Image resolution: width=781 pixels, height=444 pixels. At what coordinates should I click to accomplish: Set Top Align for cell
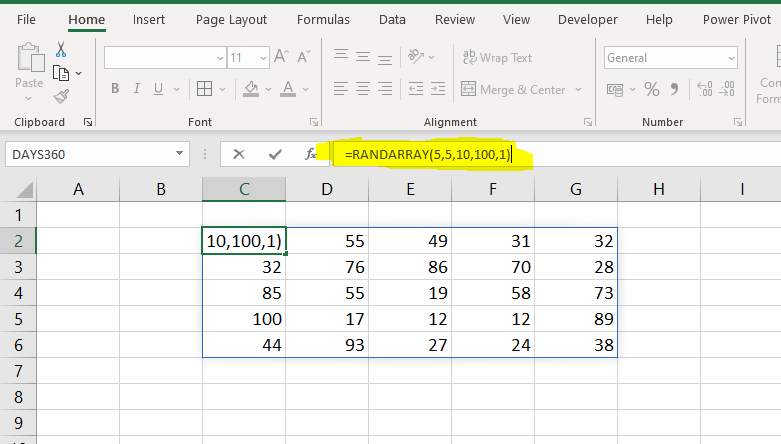341,56
